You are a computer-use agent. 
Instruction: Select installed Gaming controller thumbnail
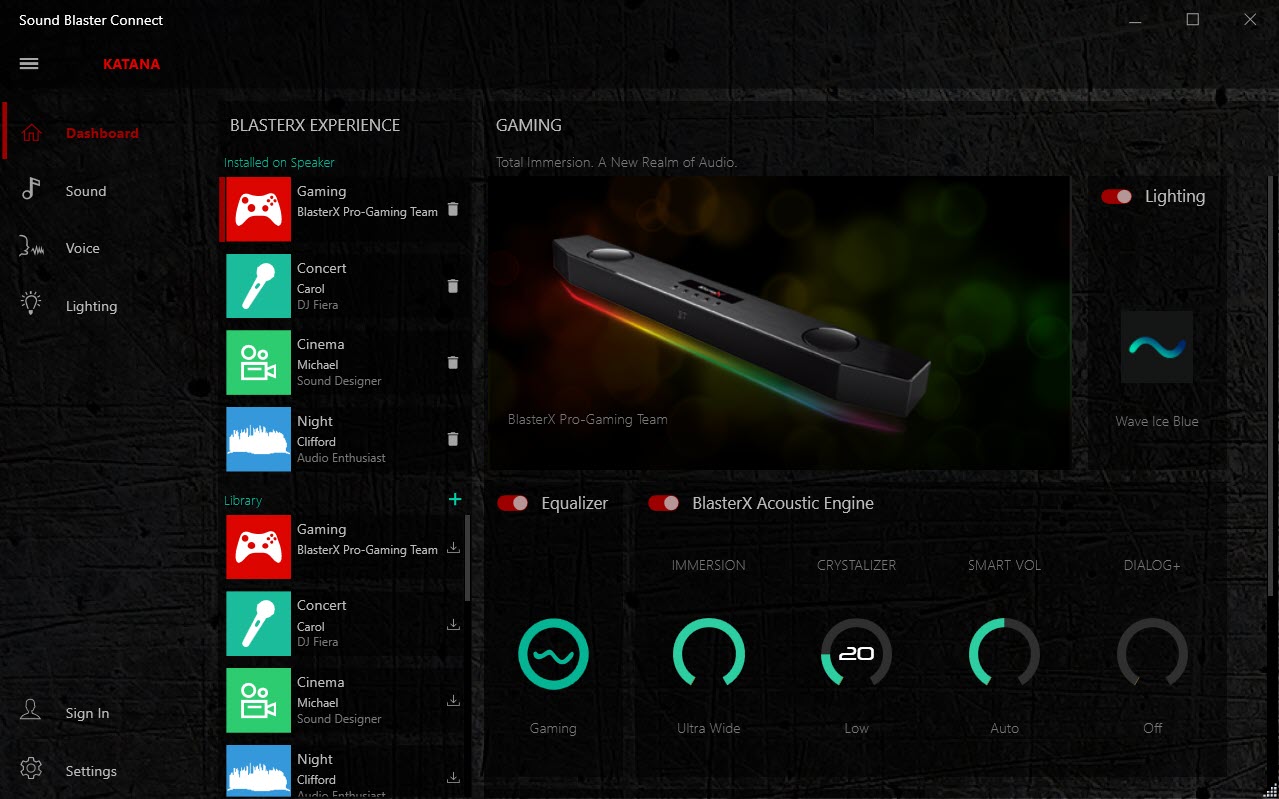click(x=258, y=209)
